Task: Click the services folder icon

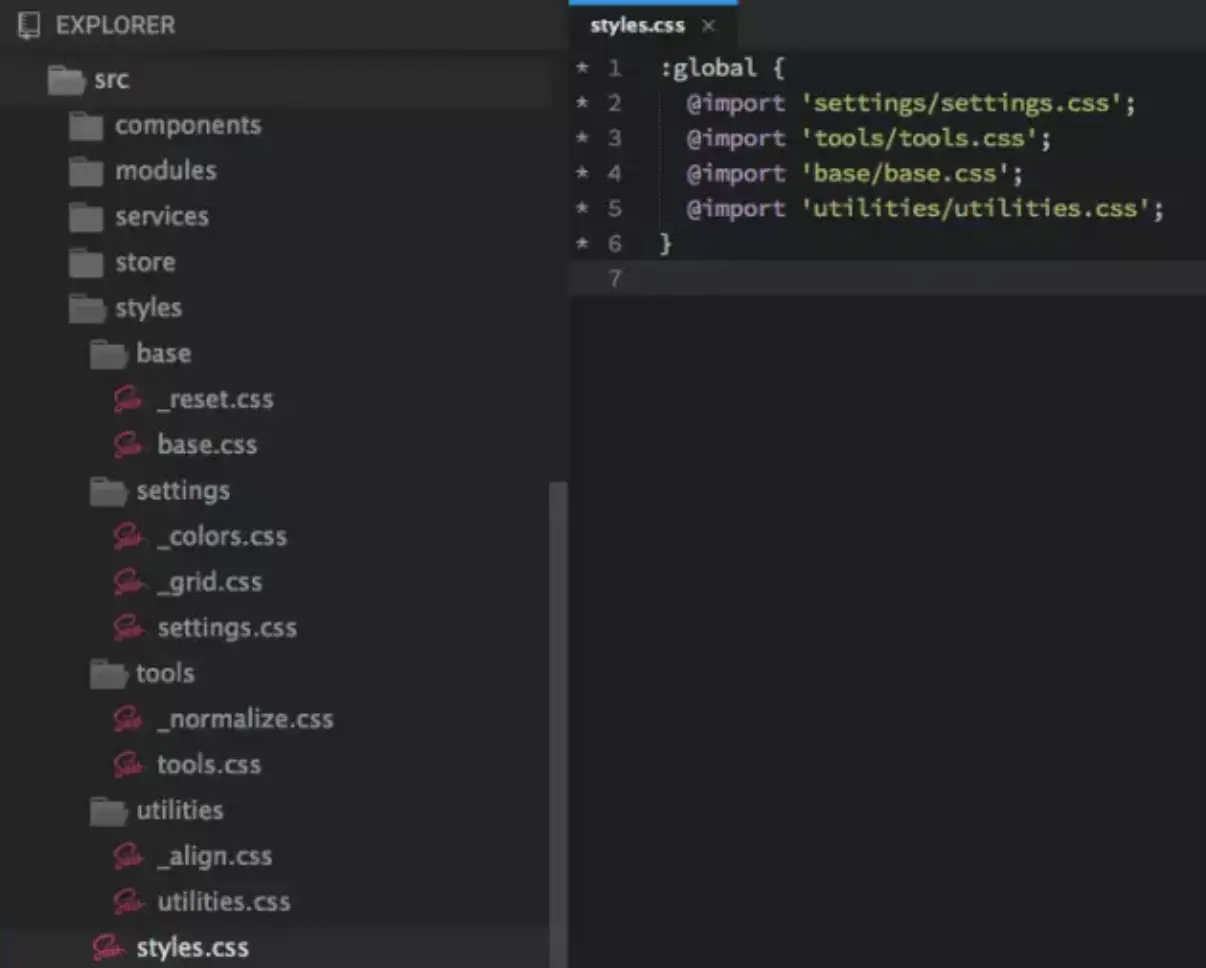Action: coord(87,217)
